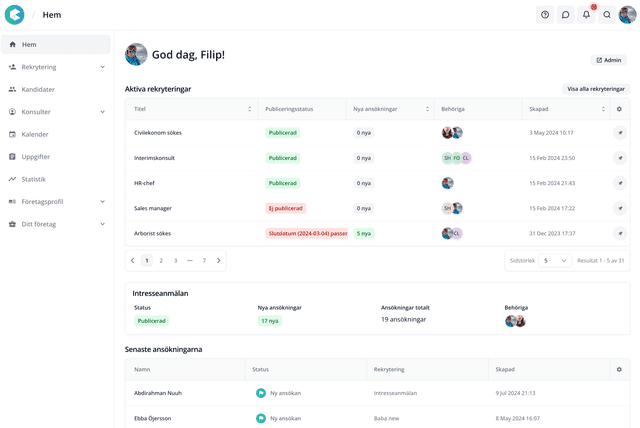Click the search magnifier icon

point(607,15)
